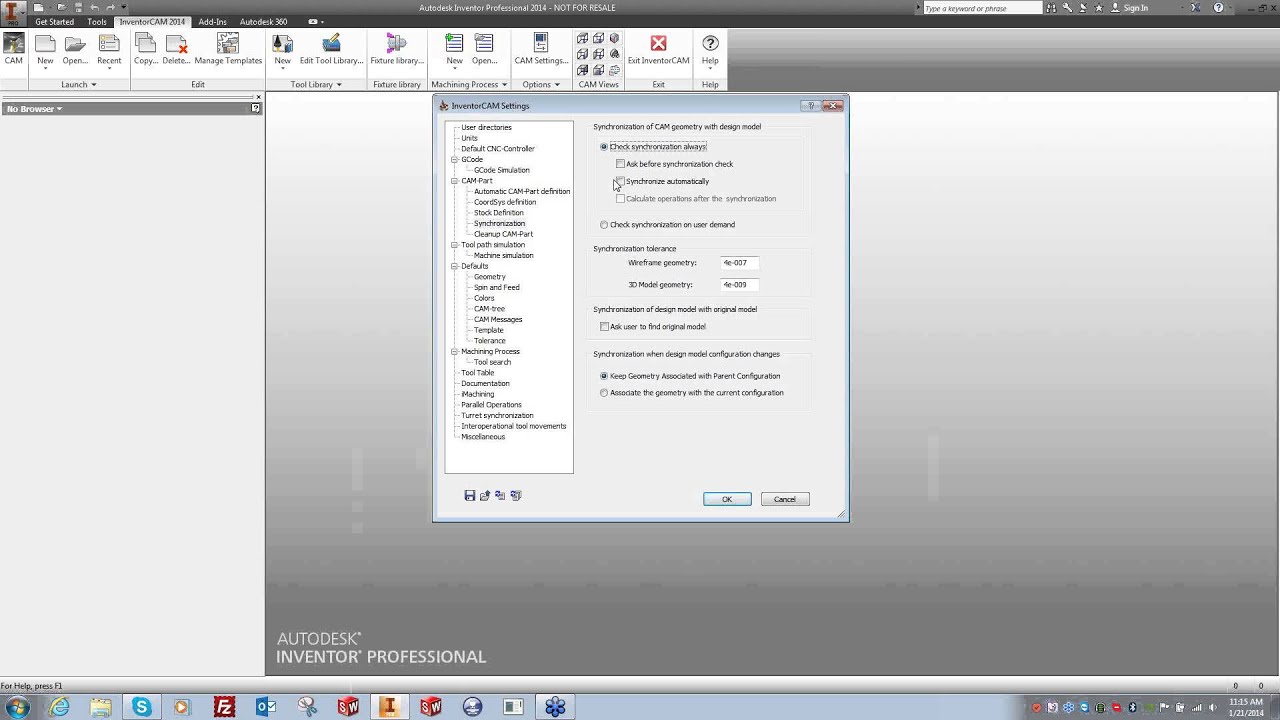Click the browser panel help question icon
The image size is (1280, 720).
click(x=256, y=108)
